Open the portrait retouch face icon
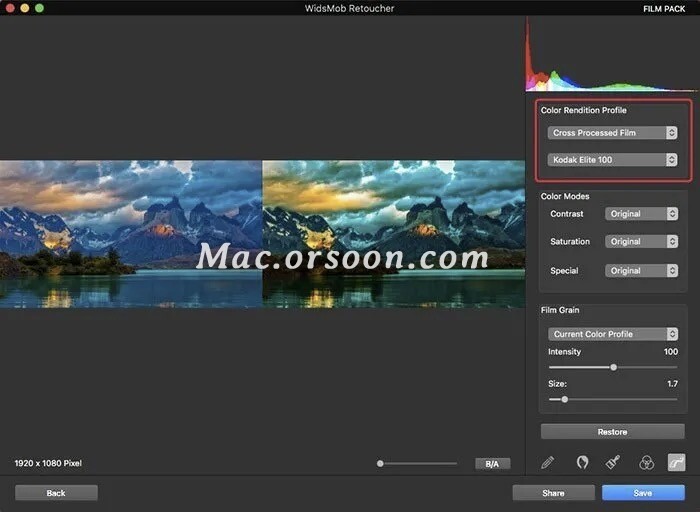 click(581, 462)
